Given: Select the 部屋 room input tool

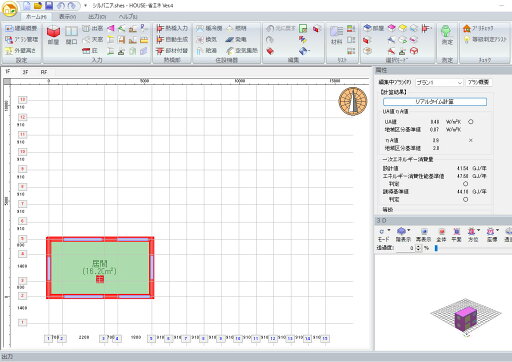Looking at the screenshot, I should pos(53,35).
